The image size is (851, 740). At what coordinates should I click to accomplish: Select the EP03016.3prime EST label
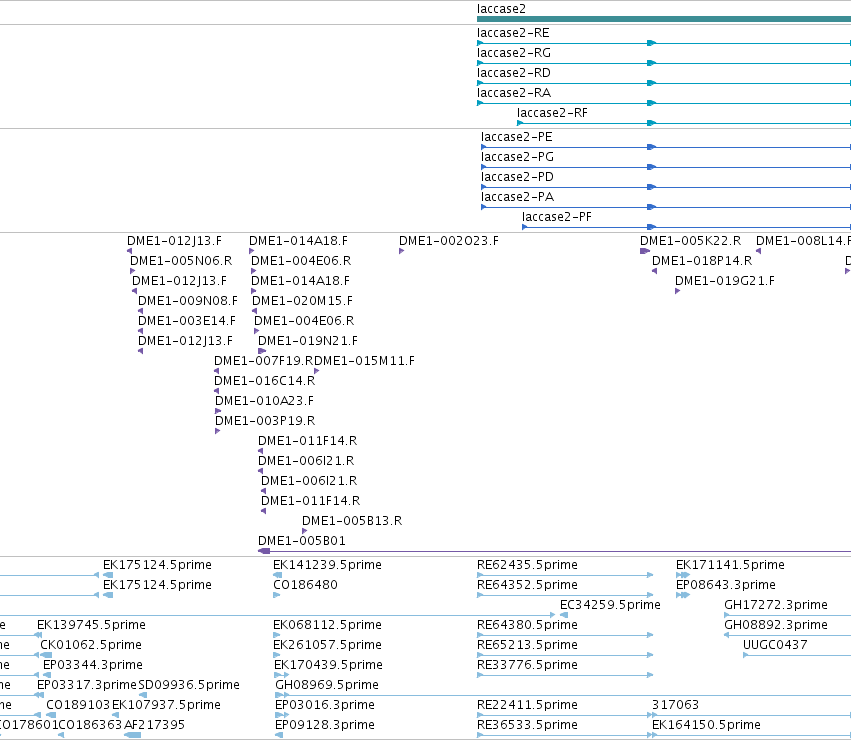(x=325, y=705)
